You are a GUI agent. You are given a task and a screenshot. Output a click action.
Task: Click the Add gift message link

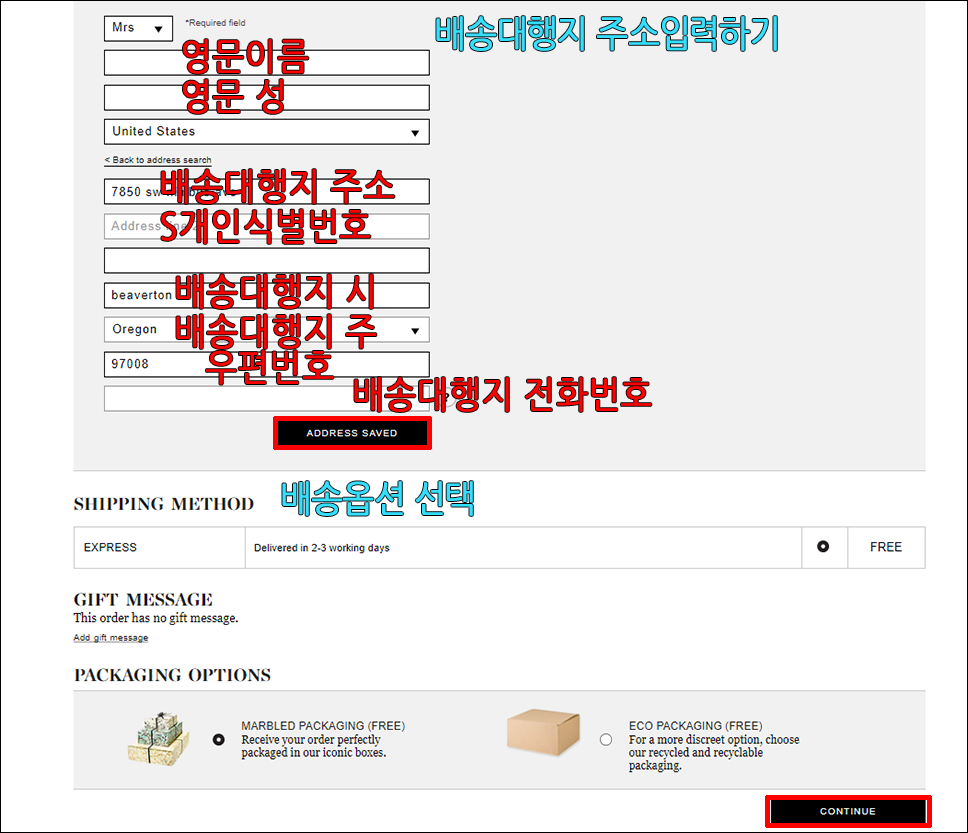(110, 638)
